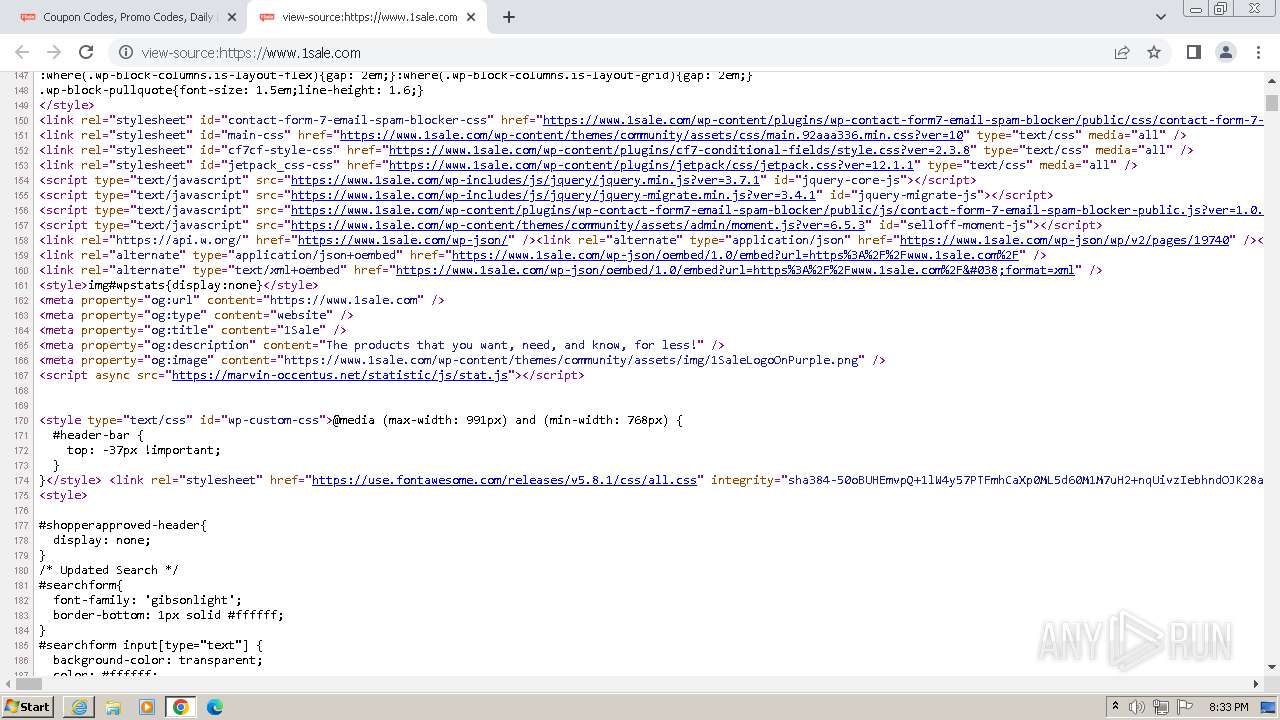Open the volume speaker tray icon
This screenshot has width=1280, height=720.
(x=1137, y=707)
